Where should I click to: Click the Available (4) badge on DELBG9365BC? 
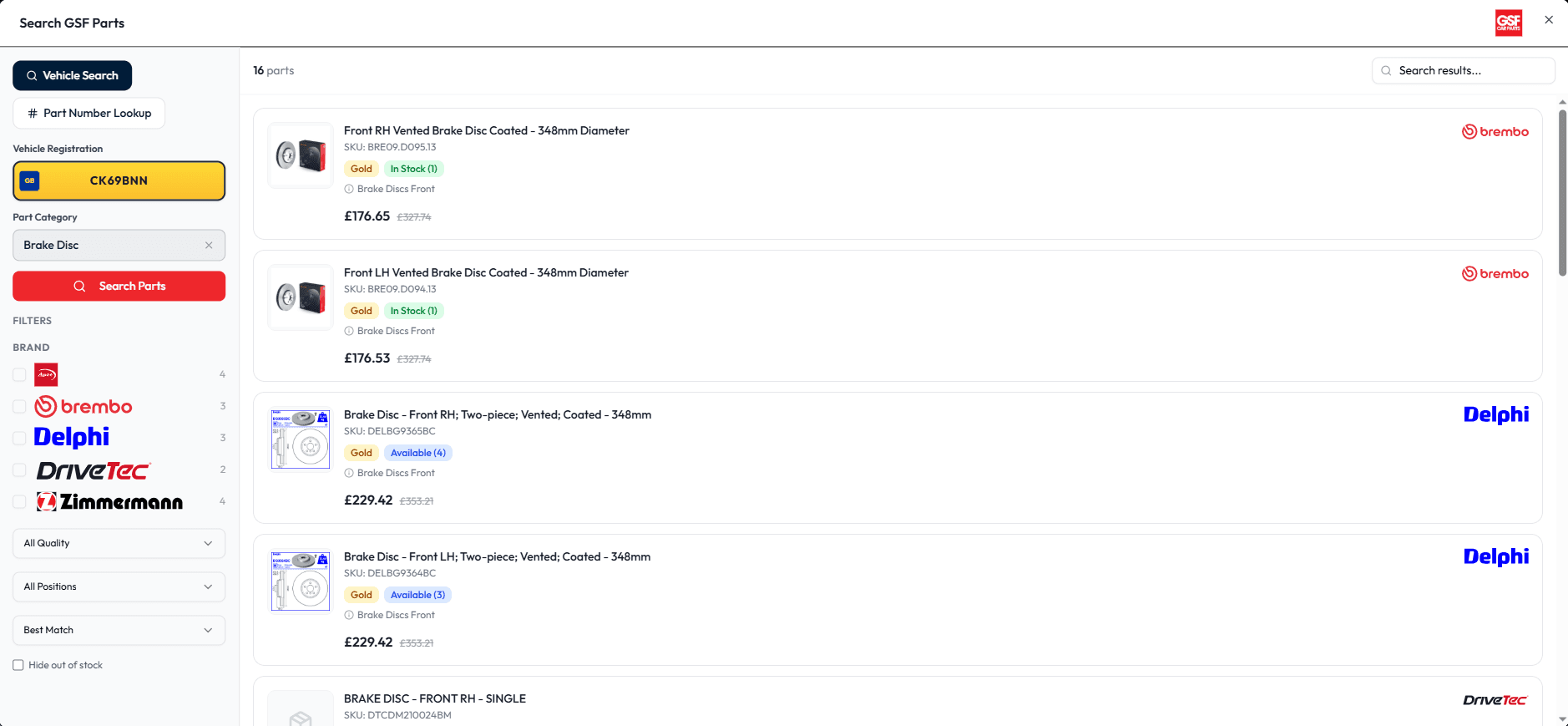pyautogui.click(x=417, y=453)
